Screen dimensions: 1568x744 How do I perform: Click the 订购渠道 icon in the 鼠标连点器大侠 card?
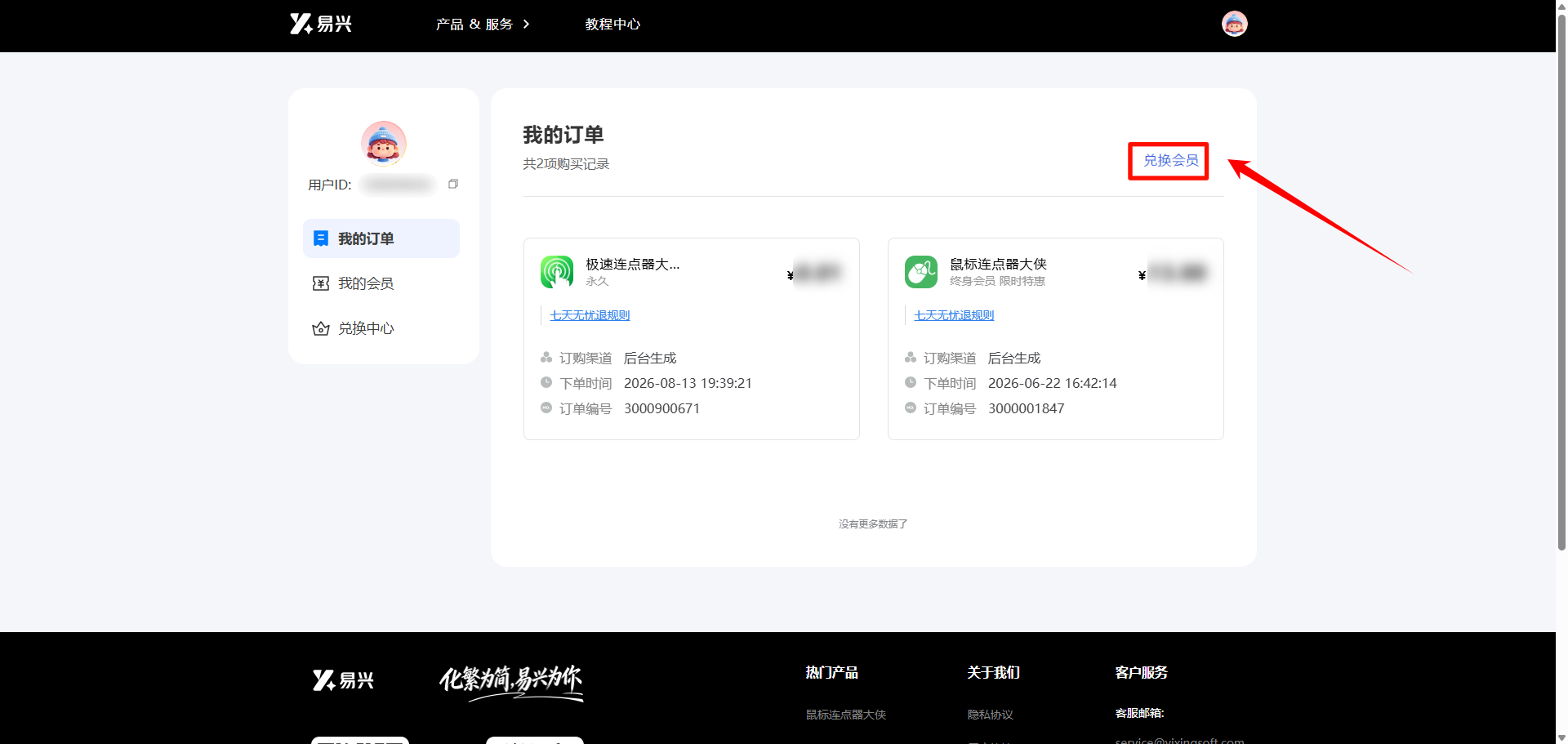point(911,357)
